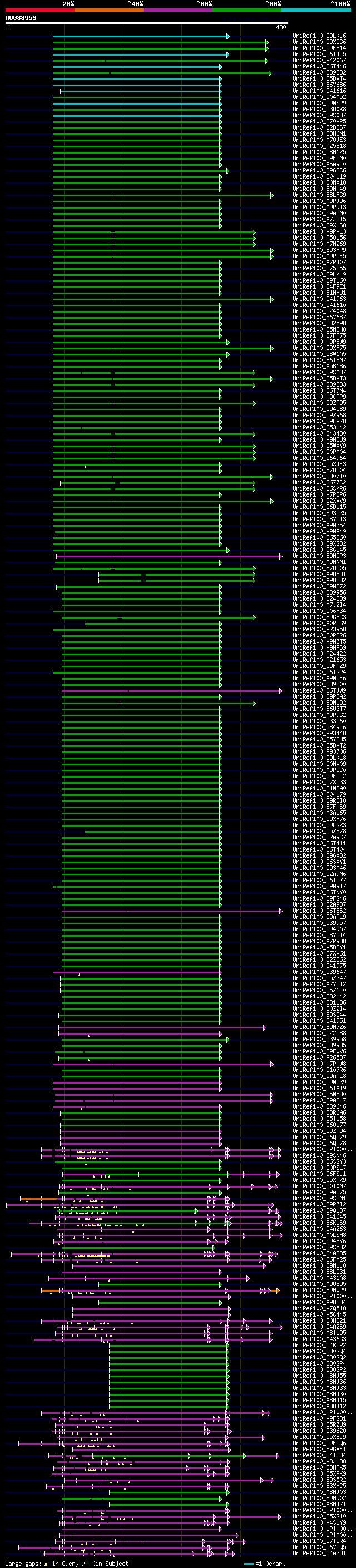Select the UniRef100_P24422 entry
The width and height of the screenshot is (356, 1568).
[x=319, y=654]
